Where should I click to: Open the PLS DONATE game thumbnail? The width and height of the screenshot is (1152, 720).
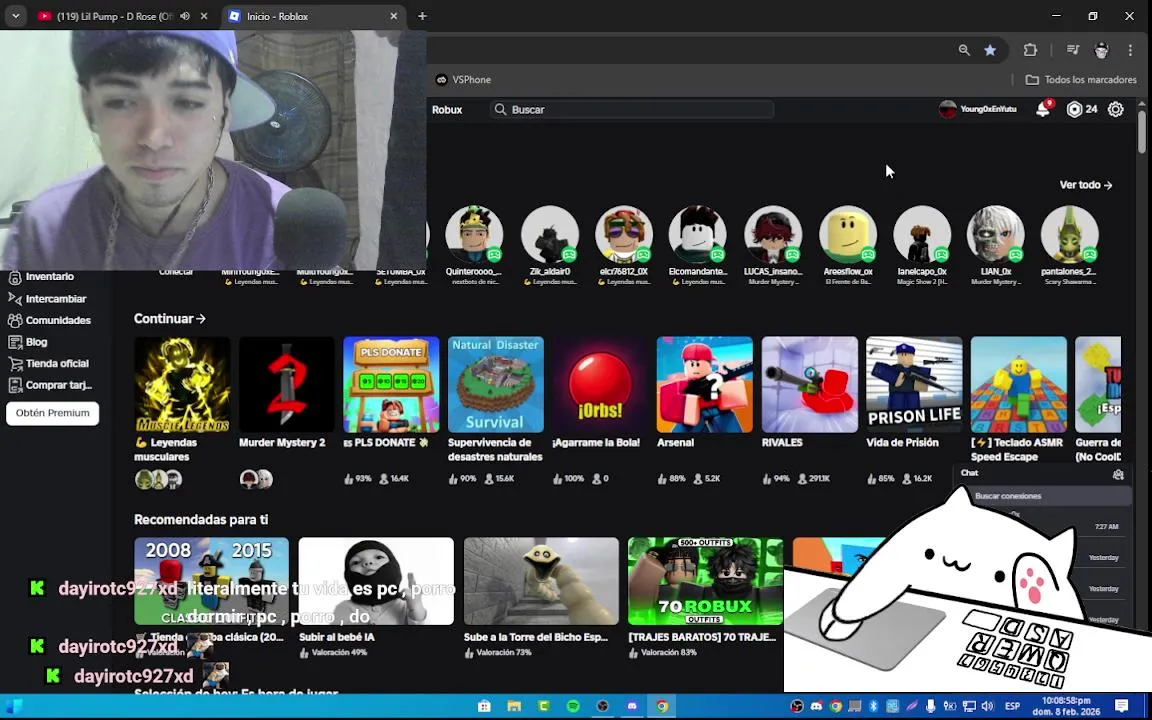pos(391,384)
